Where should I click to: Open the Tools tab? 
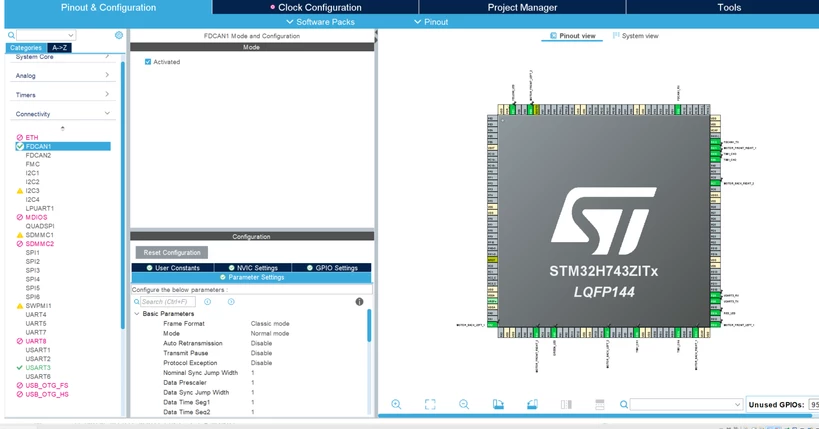click(x=729, y=7)
